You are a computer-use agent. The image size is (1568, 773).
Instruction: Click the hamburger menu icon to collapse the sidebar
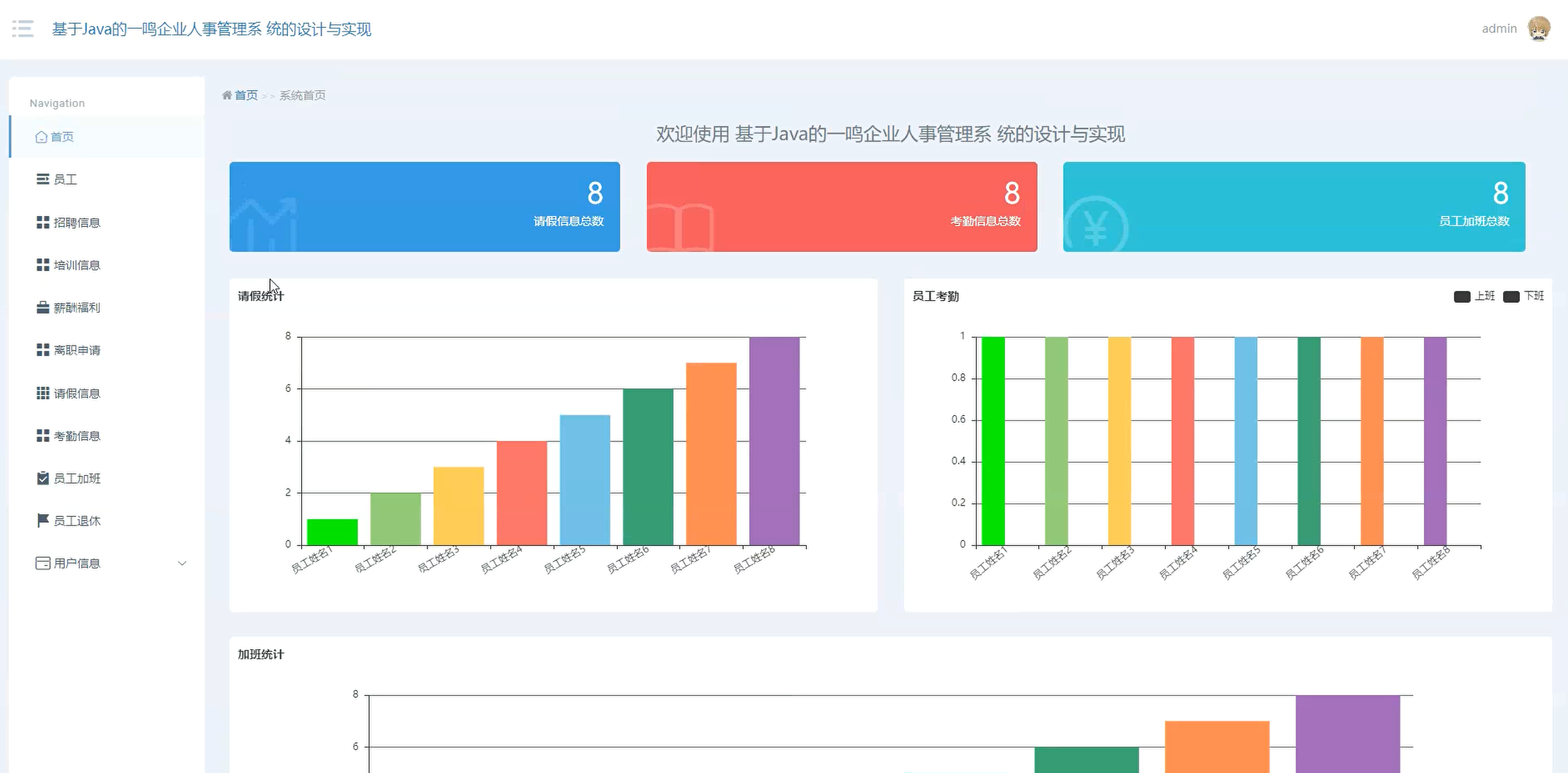point(22,28)
